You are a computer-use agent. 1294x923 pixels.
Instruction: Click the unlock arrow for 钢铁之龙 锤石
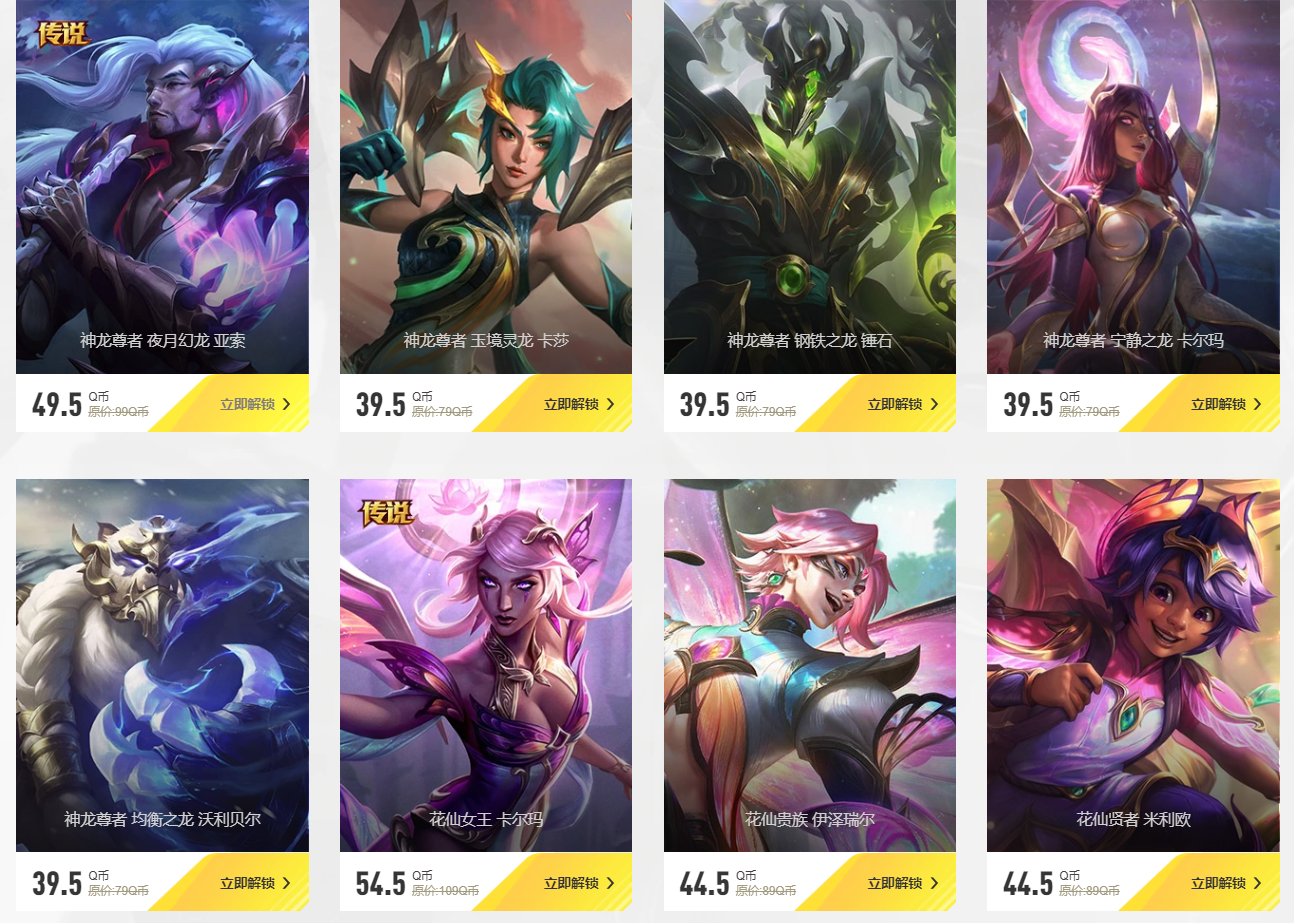tap(934, 404)
